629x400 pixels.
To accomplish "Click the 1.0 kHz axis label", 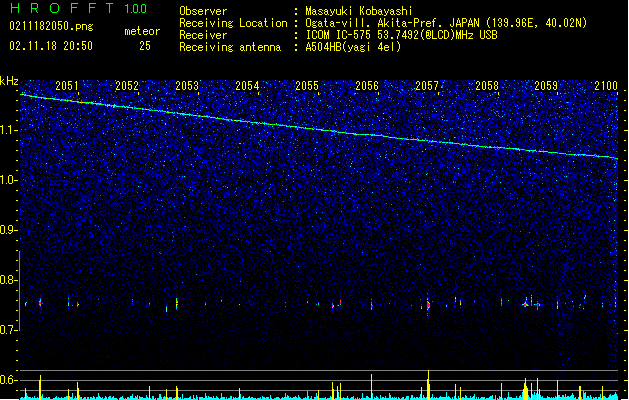I will point(8,180).
